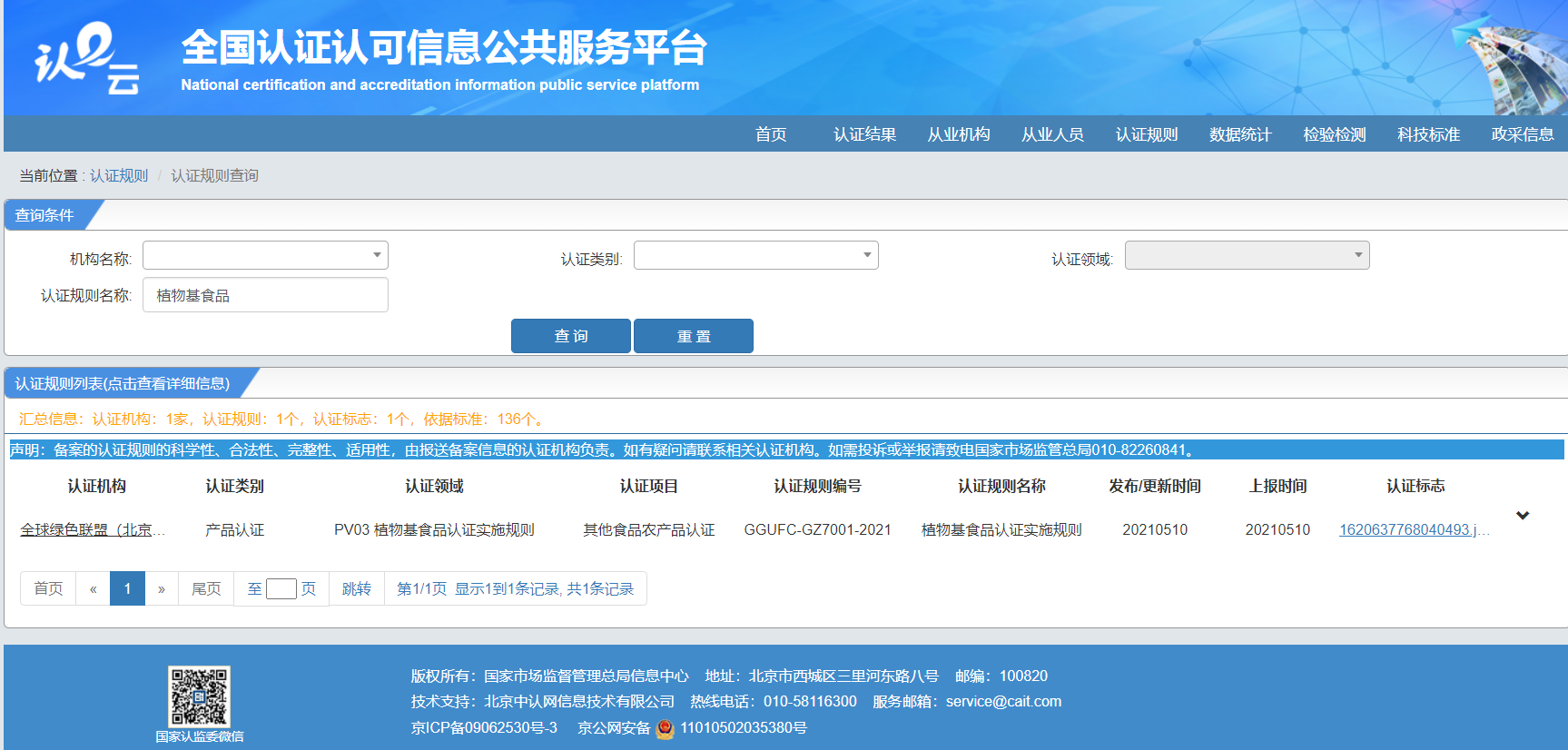The width and height of the screenshot is (1568, 750).
Task: Open the 认证结果 menu item
Action: click(864, 134)
